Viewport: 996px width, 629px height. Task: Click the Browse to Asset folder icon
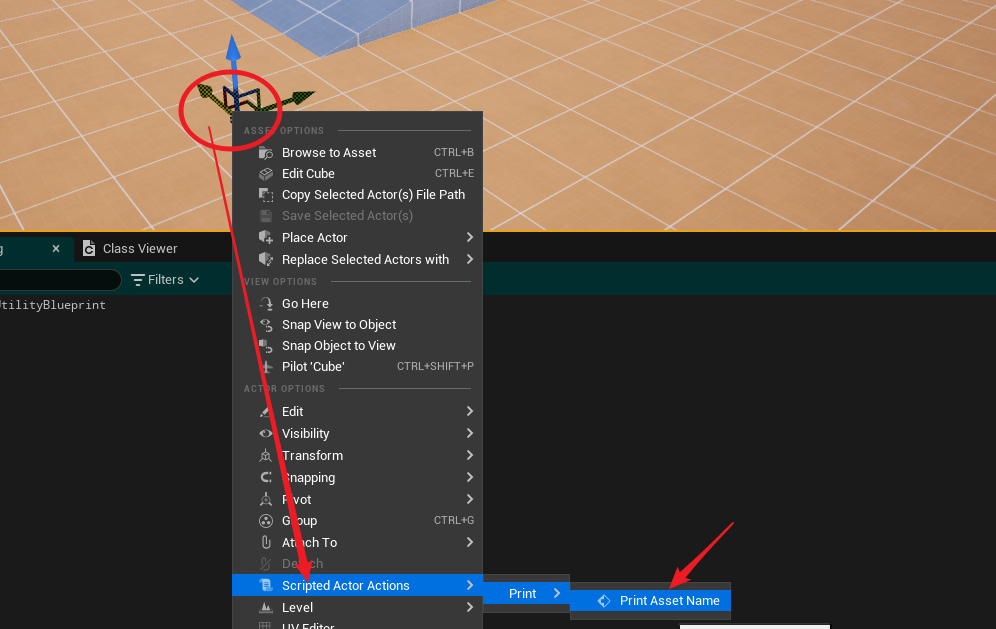point(267,152)
